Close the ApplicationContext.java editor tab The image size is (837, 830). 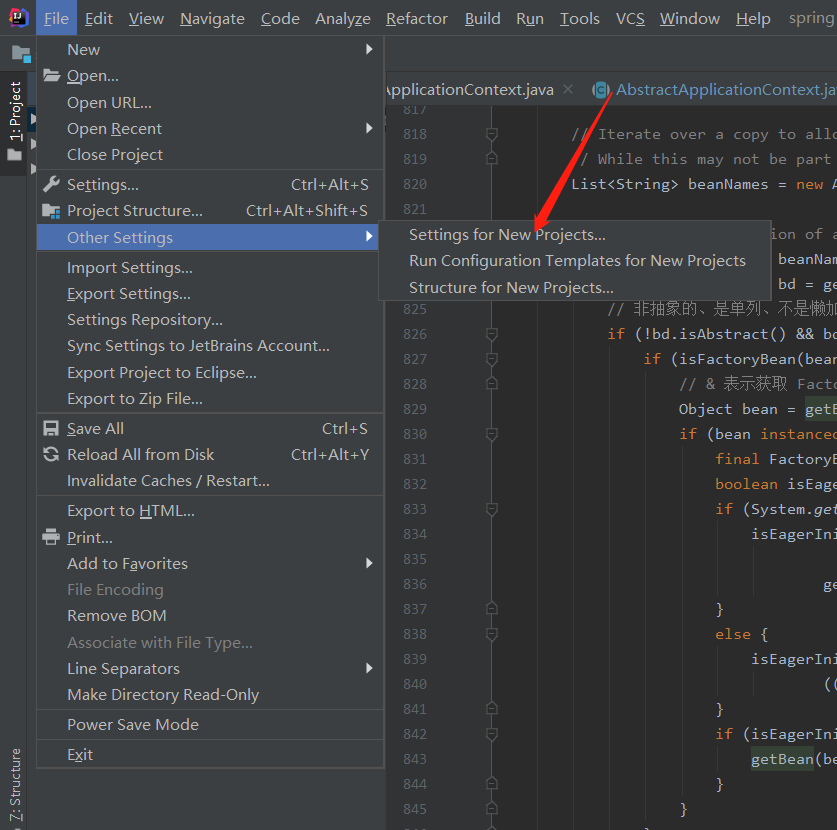click(x=568, y=90)
